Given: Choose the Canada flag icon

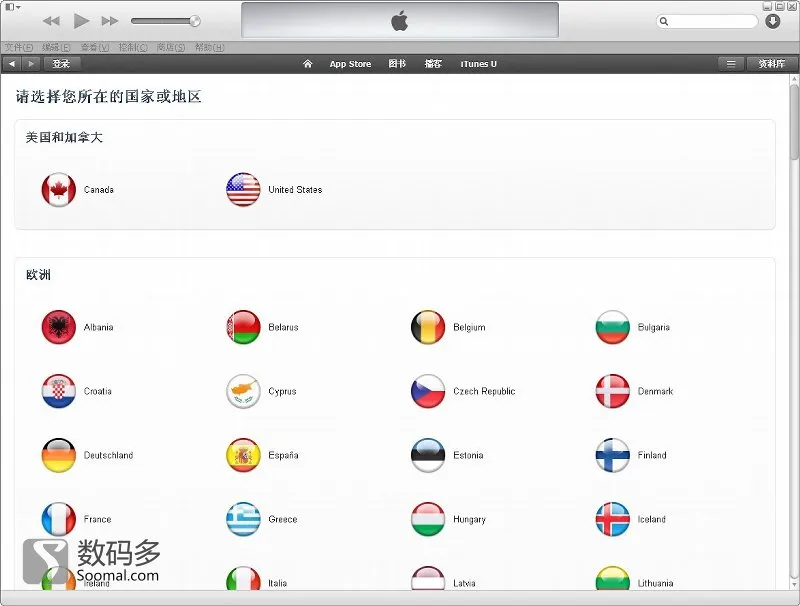Looking at the screenshot, I should point(59,190).
